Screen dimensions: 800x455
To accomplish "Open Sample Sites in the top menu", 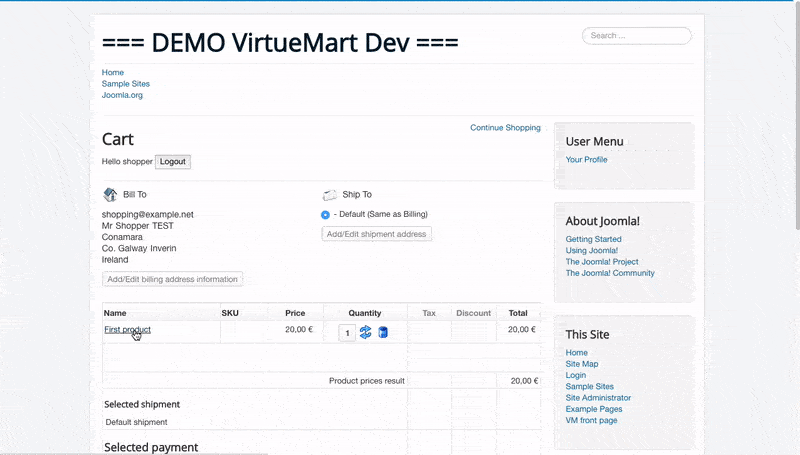I will pos(126,84).
